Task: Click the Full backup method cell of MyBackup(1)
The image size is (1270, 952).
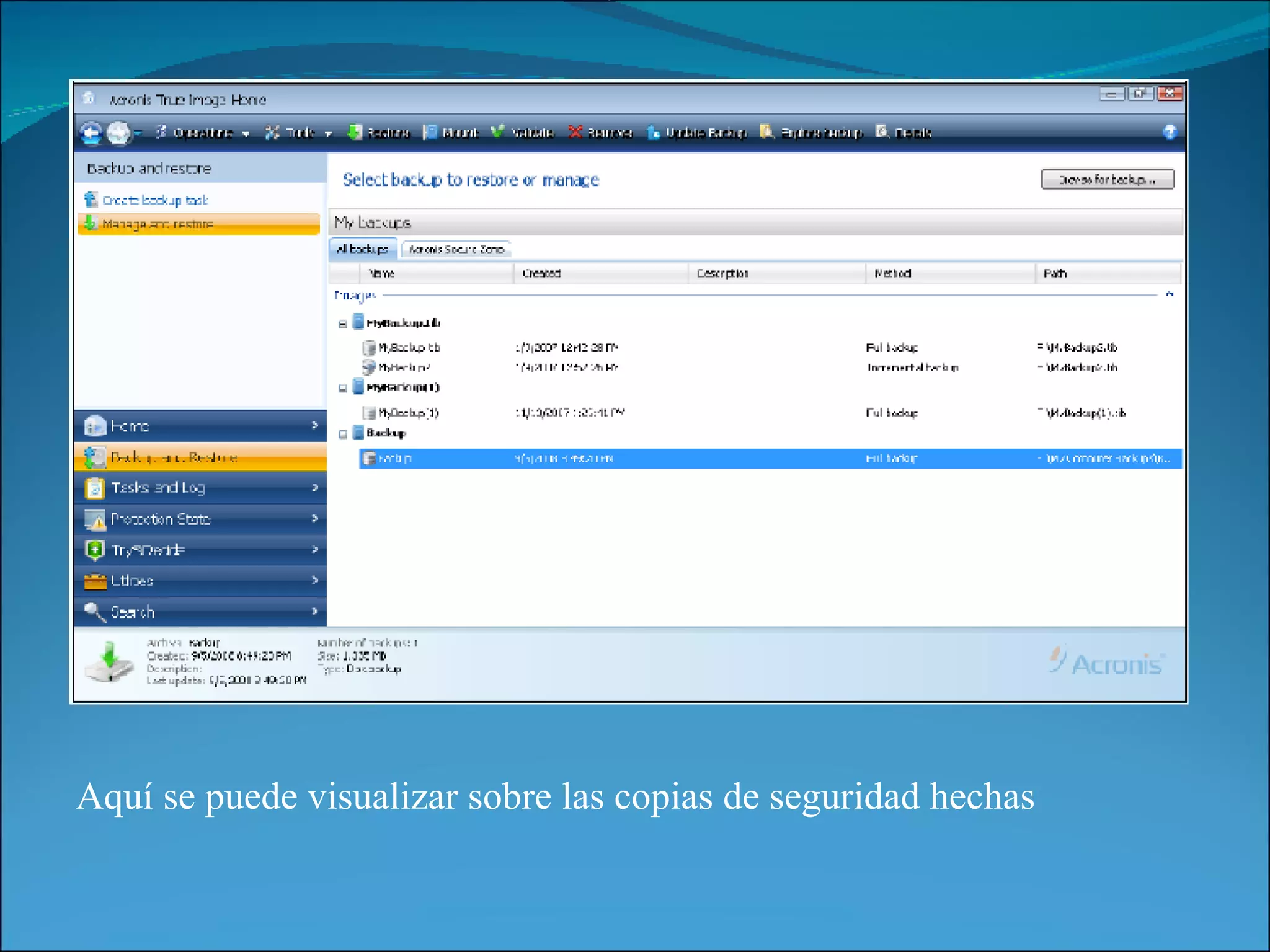Action: (892, 413)
